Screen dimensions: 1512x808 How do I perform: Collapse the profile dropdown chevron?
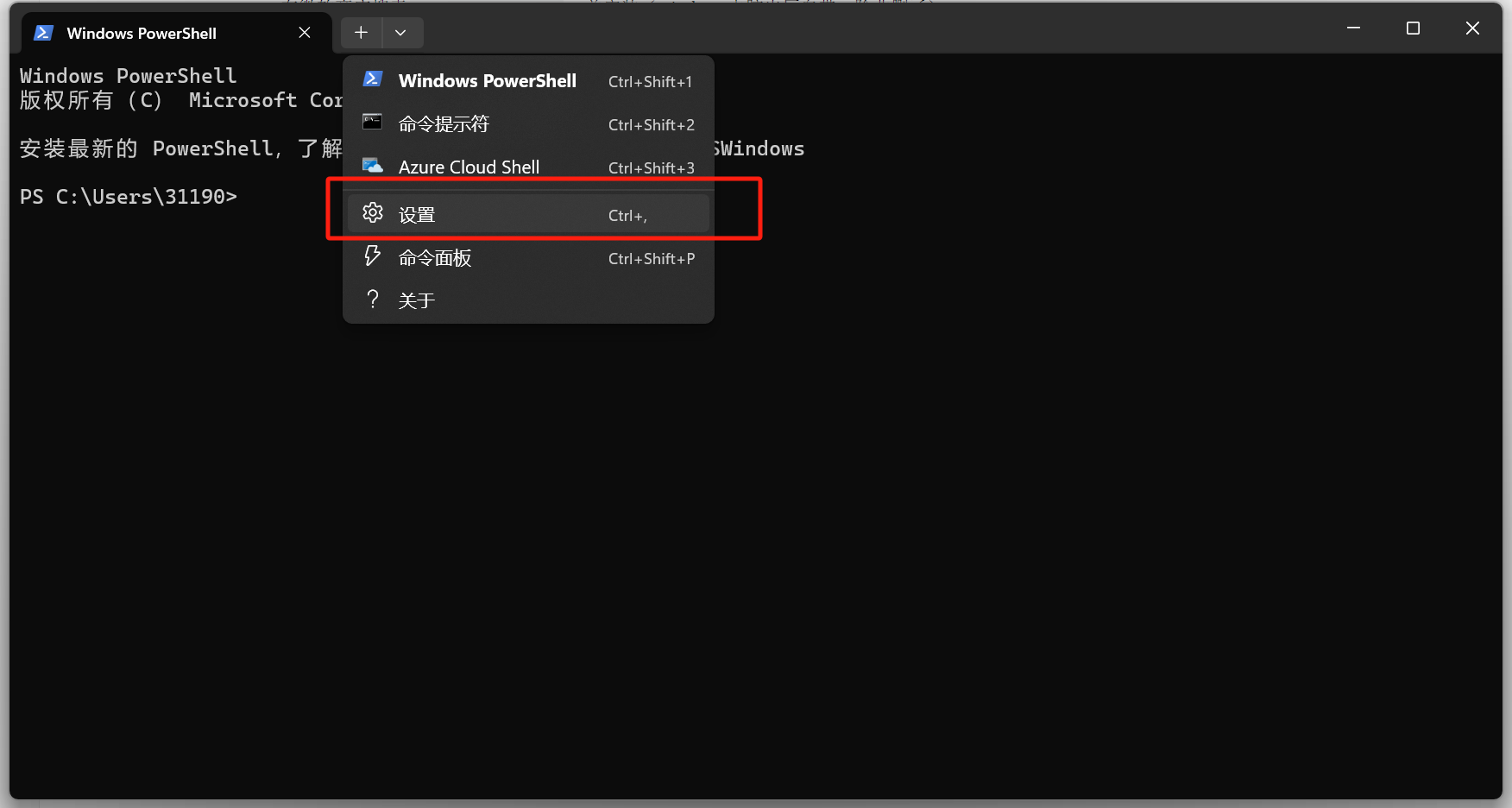point(400,33)
